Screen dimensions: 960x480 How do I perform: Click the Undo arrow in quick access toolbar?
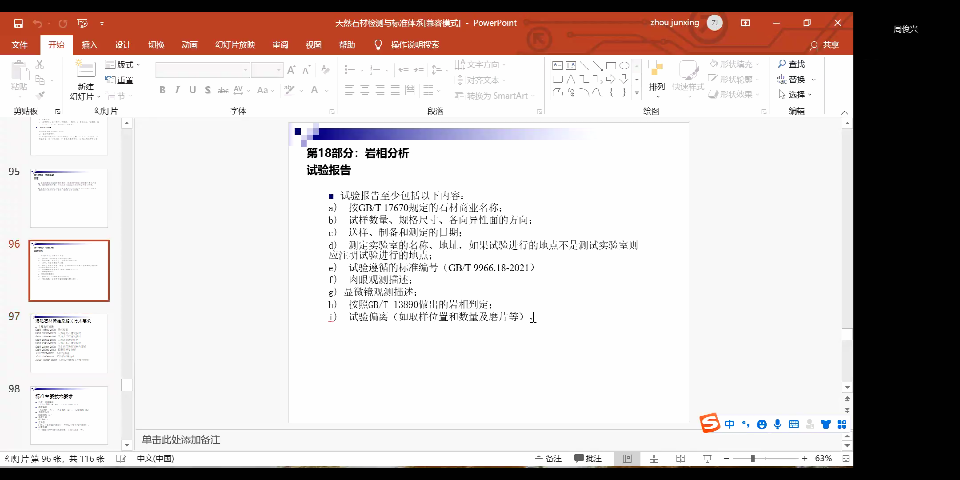37,23
